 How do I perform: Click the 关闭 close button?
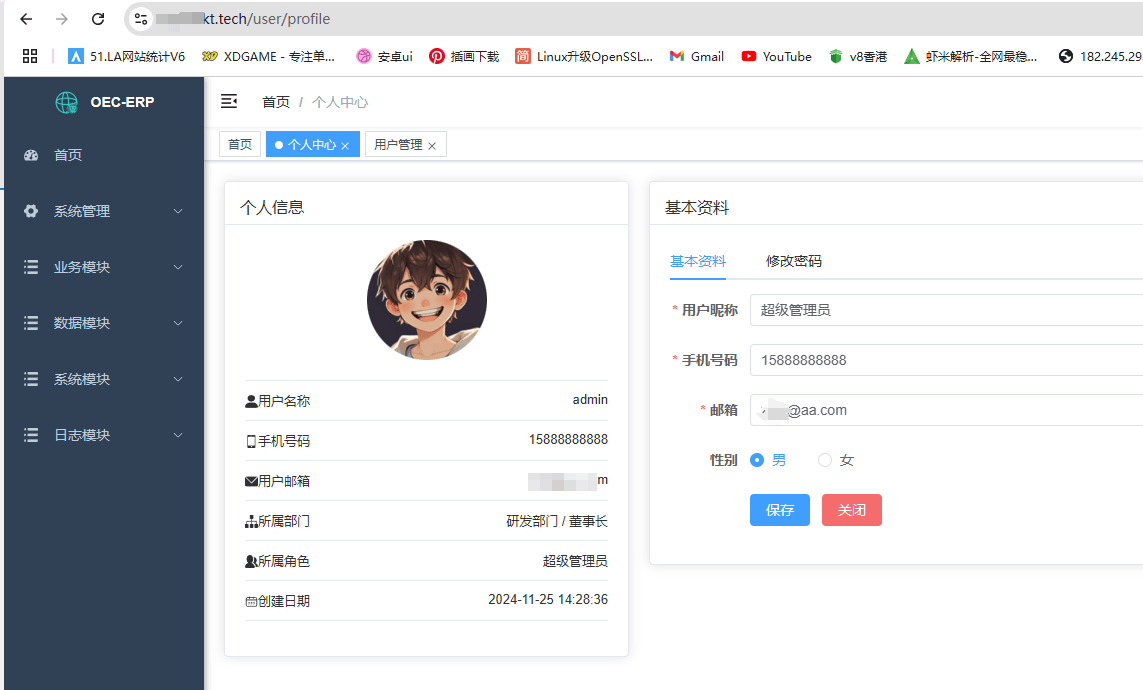(x=851, y=510)
